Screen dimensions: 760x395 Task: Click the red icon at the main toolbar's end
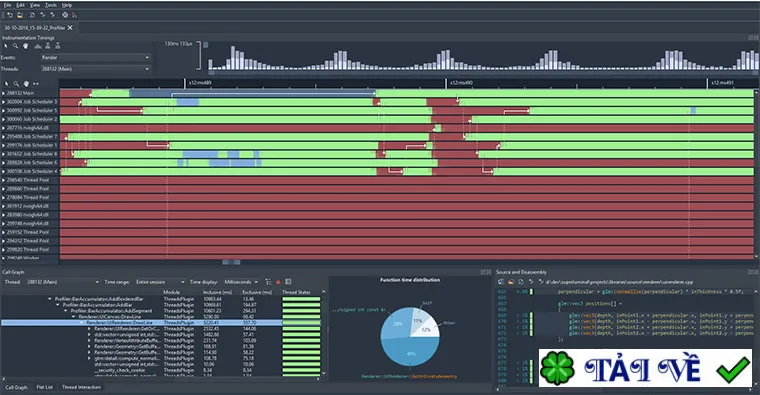click(74, 15)
